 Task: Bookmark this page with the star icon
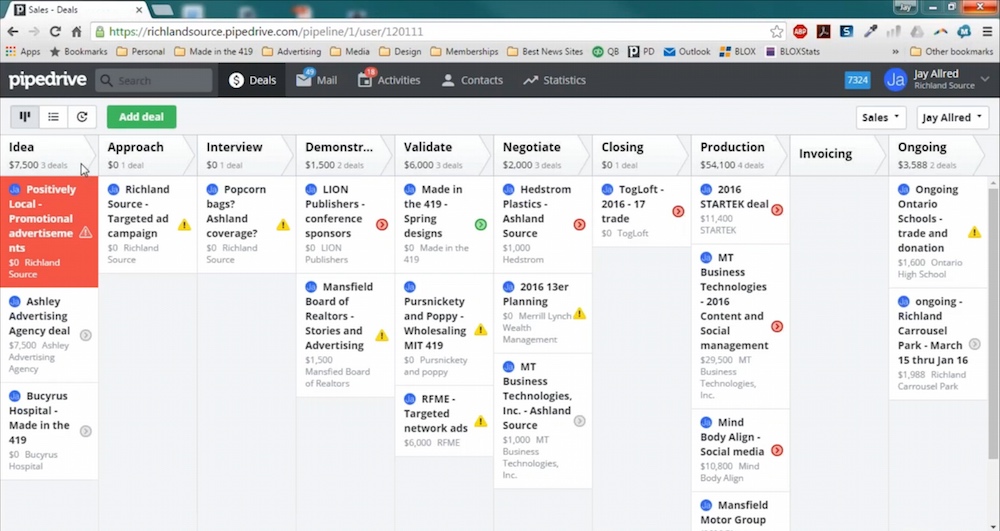coord(777,32)
